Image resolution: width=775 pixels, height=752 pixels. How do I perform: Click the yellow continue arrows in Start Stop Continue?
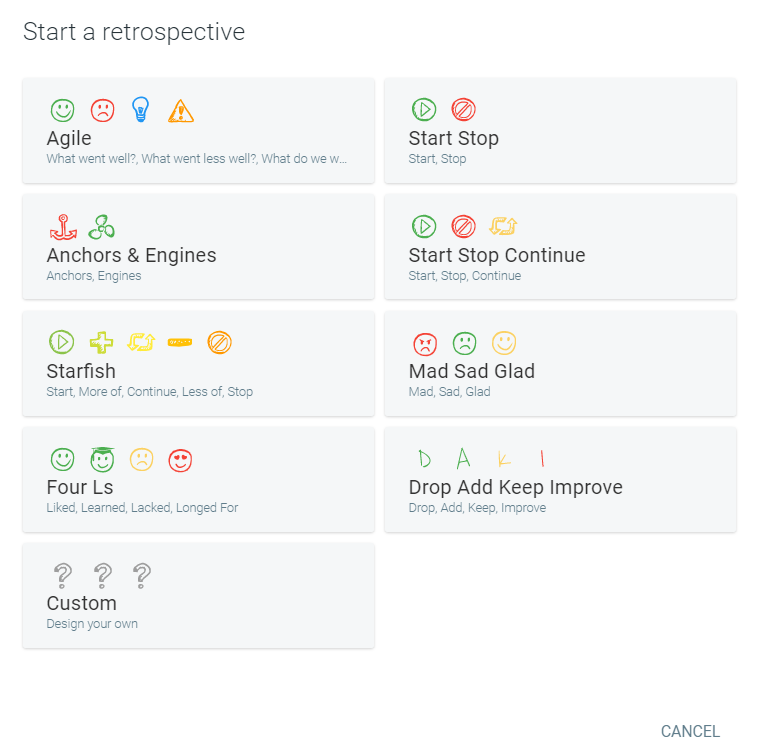click(503, 227)
